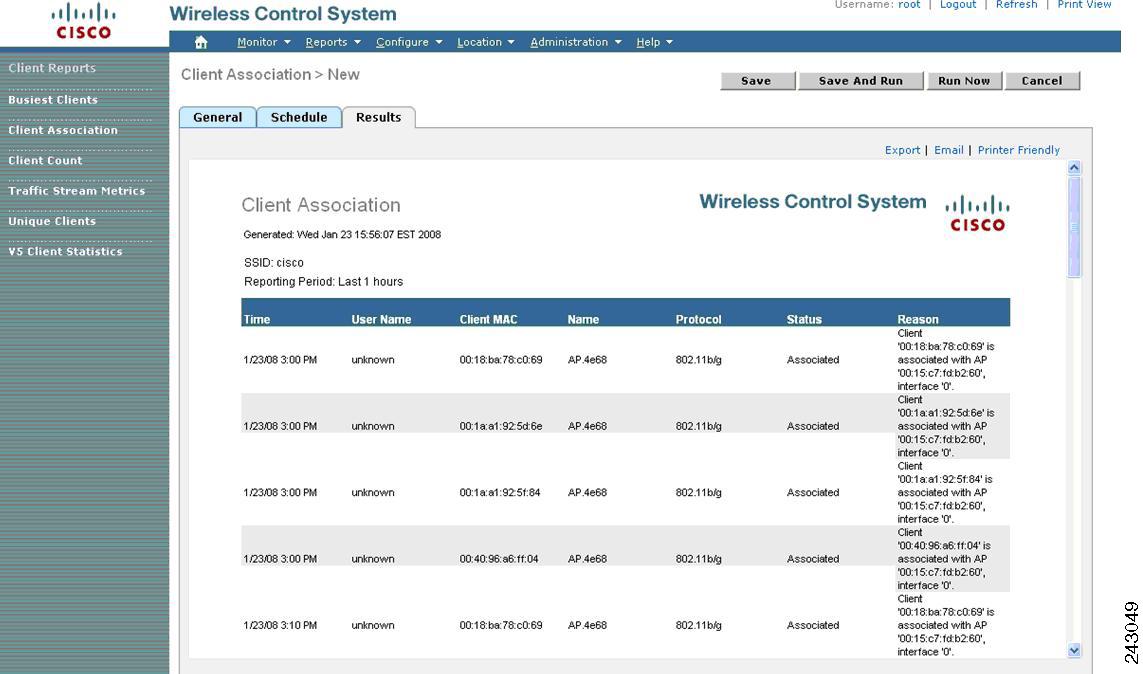This screenshot has width=1143, height=674.
Task: Expand the Location dropdown arrow
Action: 511,42
